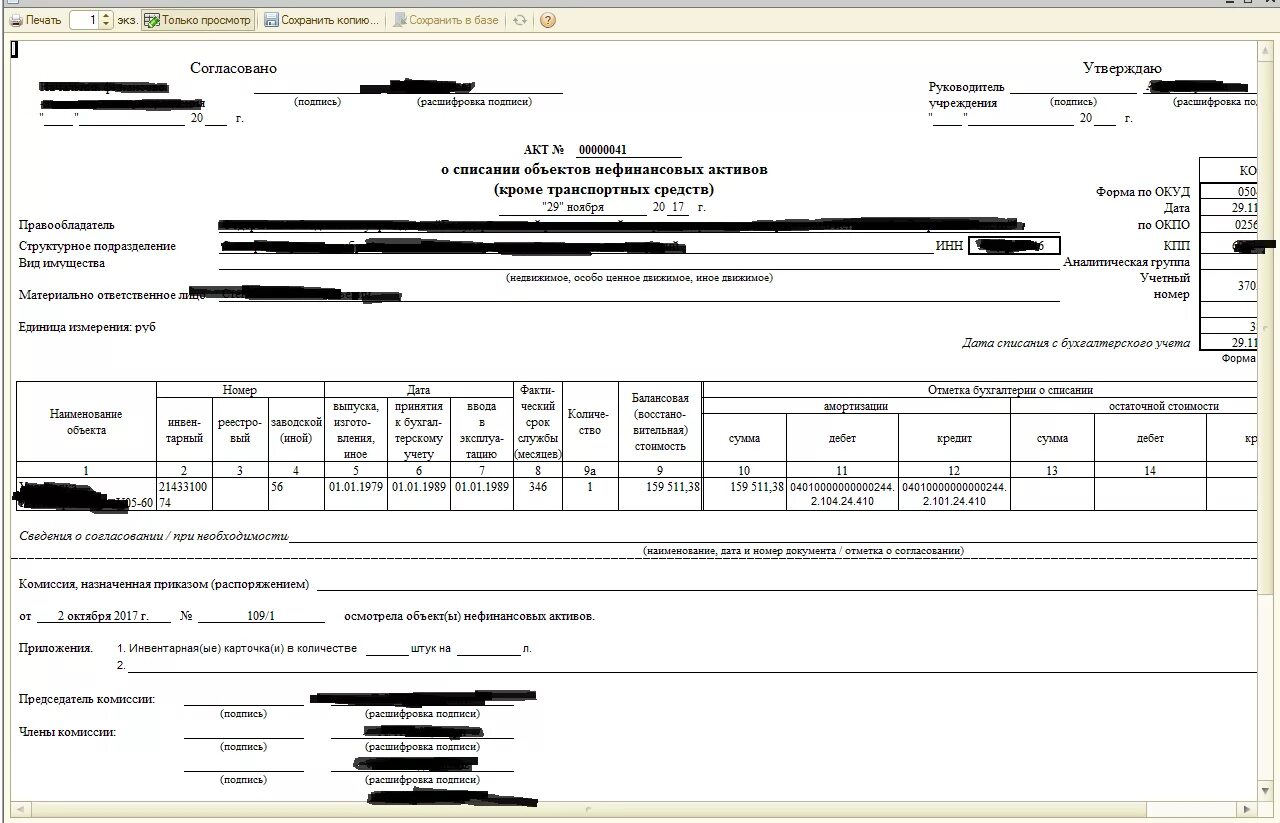Click the Наименование объекта column header
Viewport: 1280px width, 823px height.
[86, 422]
